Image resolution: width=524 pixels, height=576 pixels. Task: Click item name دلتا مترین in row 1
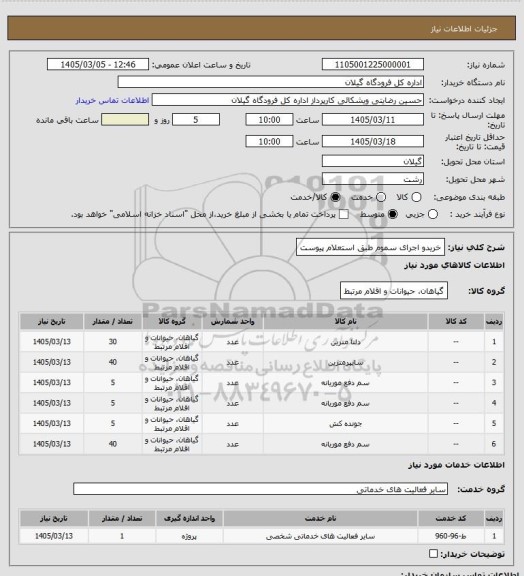[x=345, y=342]
